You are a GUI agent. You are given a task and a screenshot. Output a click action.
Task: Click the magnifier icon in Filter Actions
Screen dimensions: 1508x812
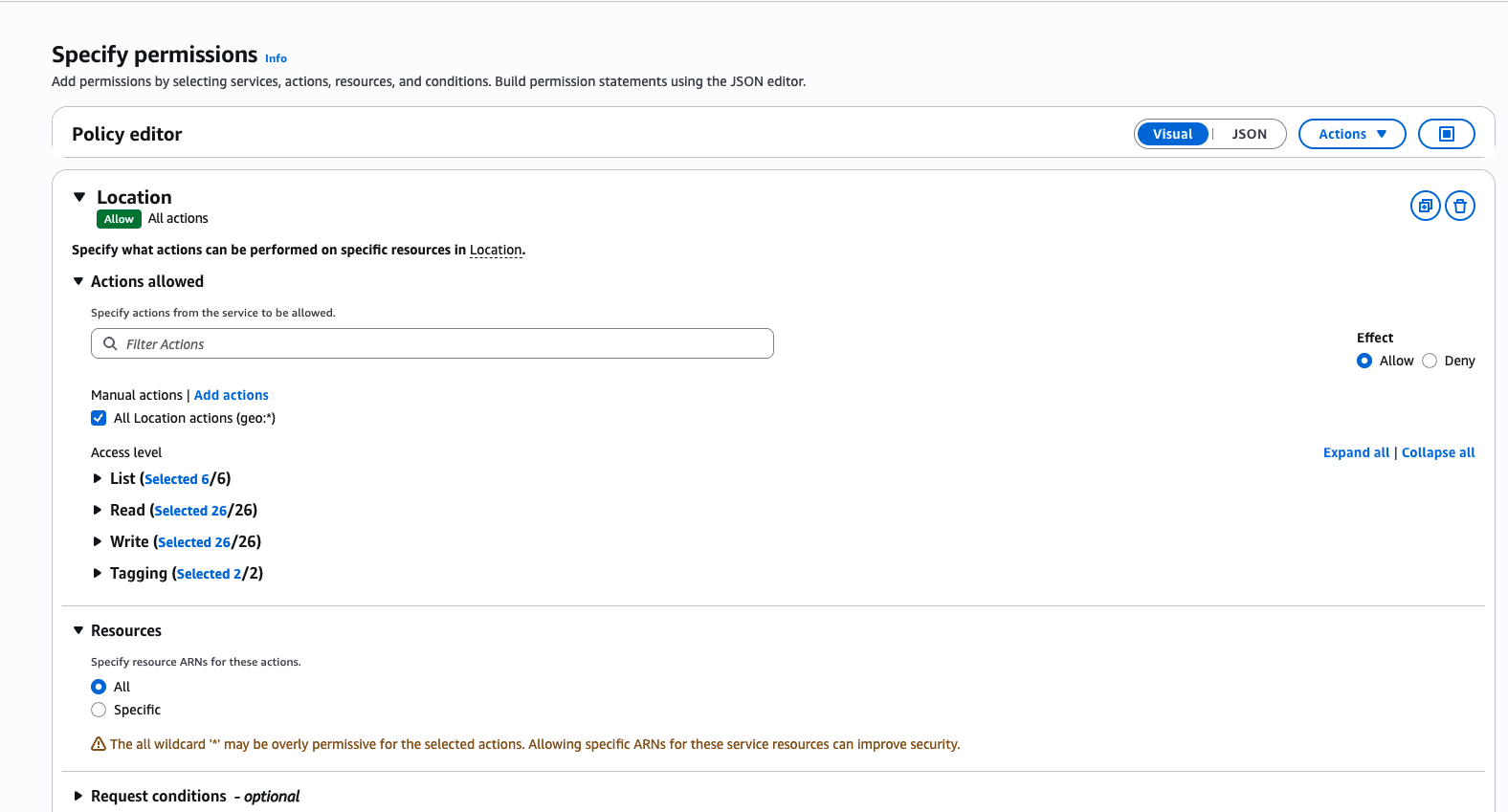coord(110,344)
